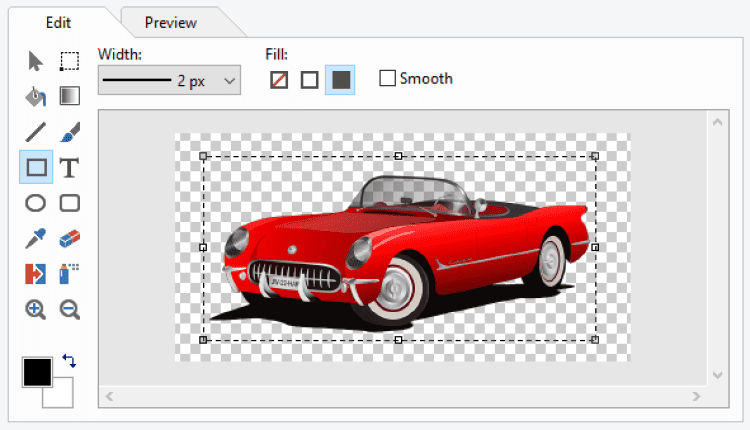Select the arrow pointer tool
This screenshot has height=430, width=750.
pos(36,62)
